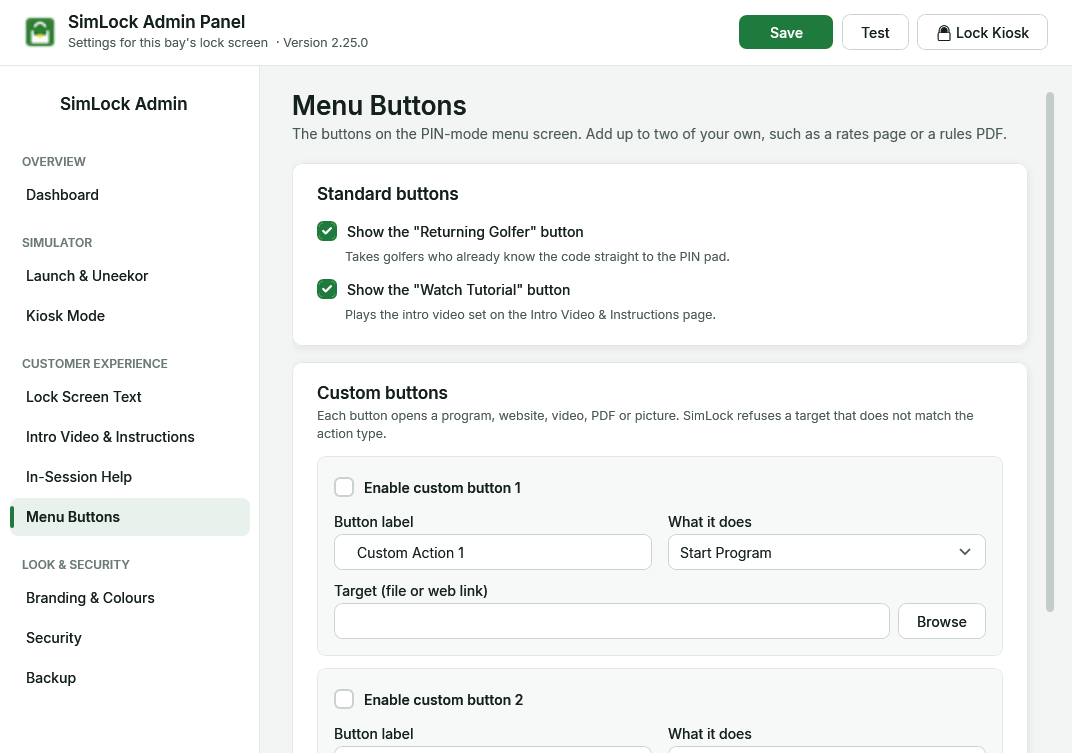Select the Menu Buttons sidebar item
This screenshot has height=753, width=1072.
pos(130,517)
